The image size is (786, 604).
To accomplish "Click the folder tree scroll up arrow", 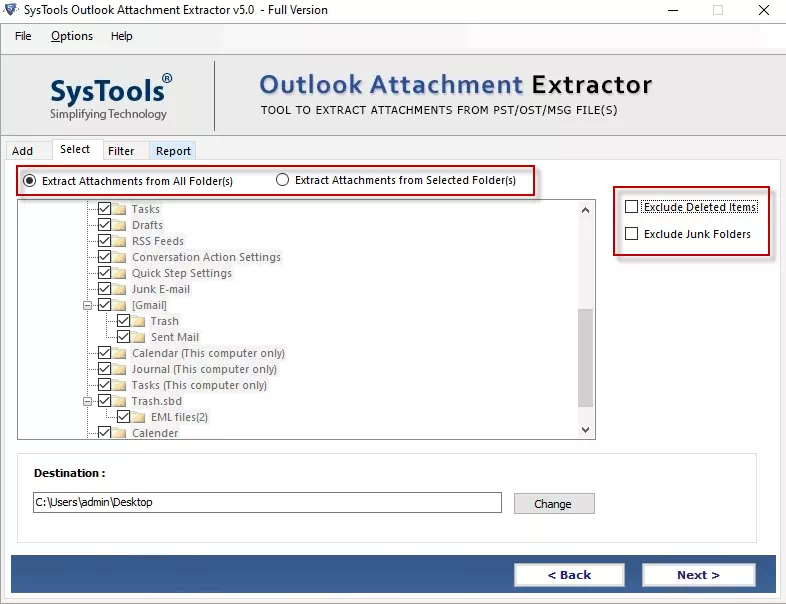I will (x=585, y=210).
